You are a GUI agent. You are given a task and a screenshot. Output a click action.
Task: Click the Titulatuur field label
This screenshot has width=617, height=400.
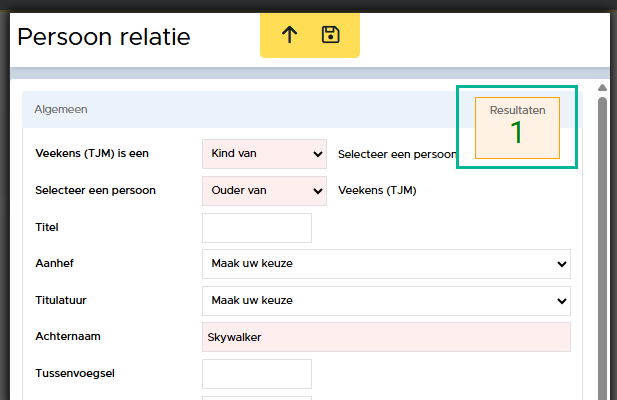pos(61,300)
